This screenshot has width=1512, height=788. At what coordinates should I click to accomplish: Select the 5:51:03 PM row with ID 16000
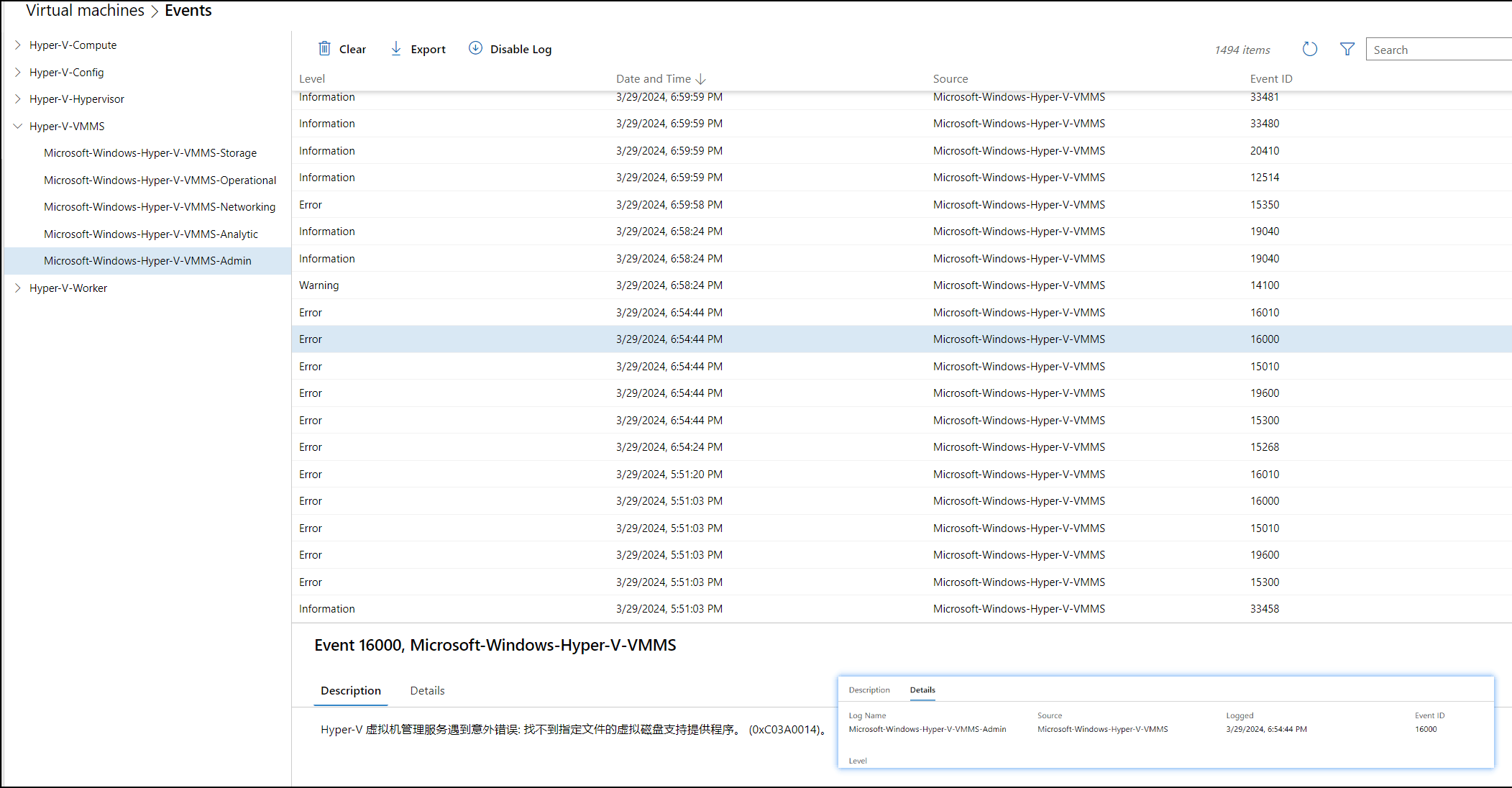pos(902,501)
